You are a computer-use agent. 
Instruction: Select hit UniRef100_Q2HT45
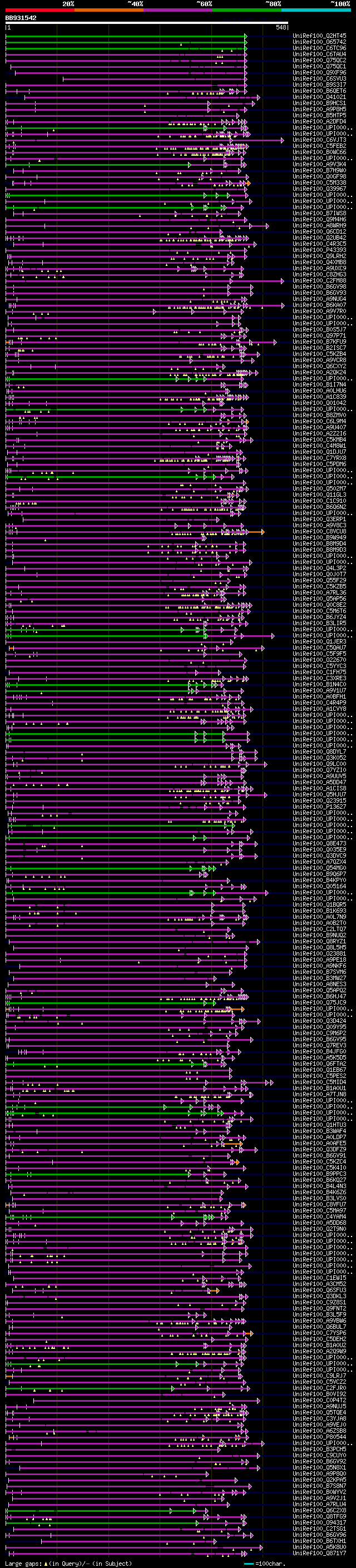pyautogui.click(x=319, y=36)
